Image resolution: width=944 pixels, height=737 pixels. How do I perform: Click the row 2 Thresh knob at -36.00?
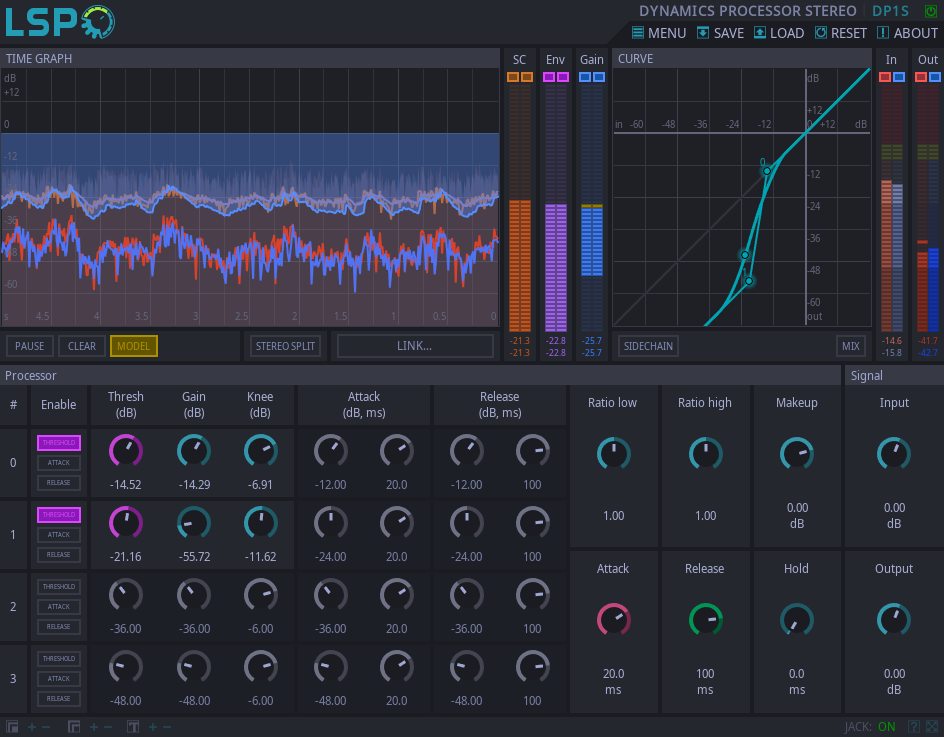(126, 595)
